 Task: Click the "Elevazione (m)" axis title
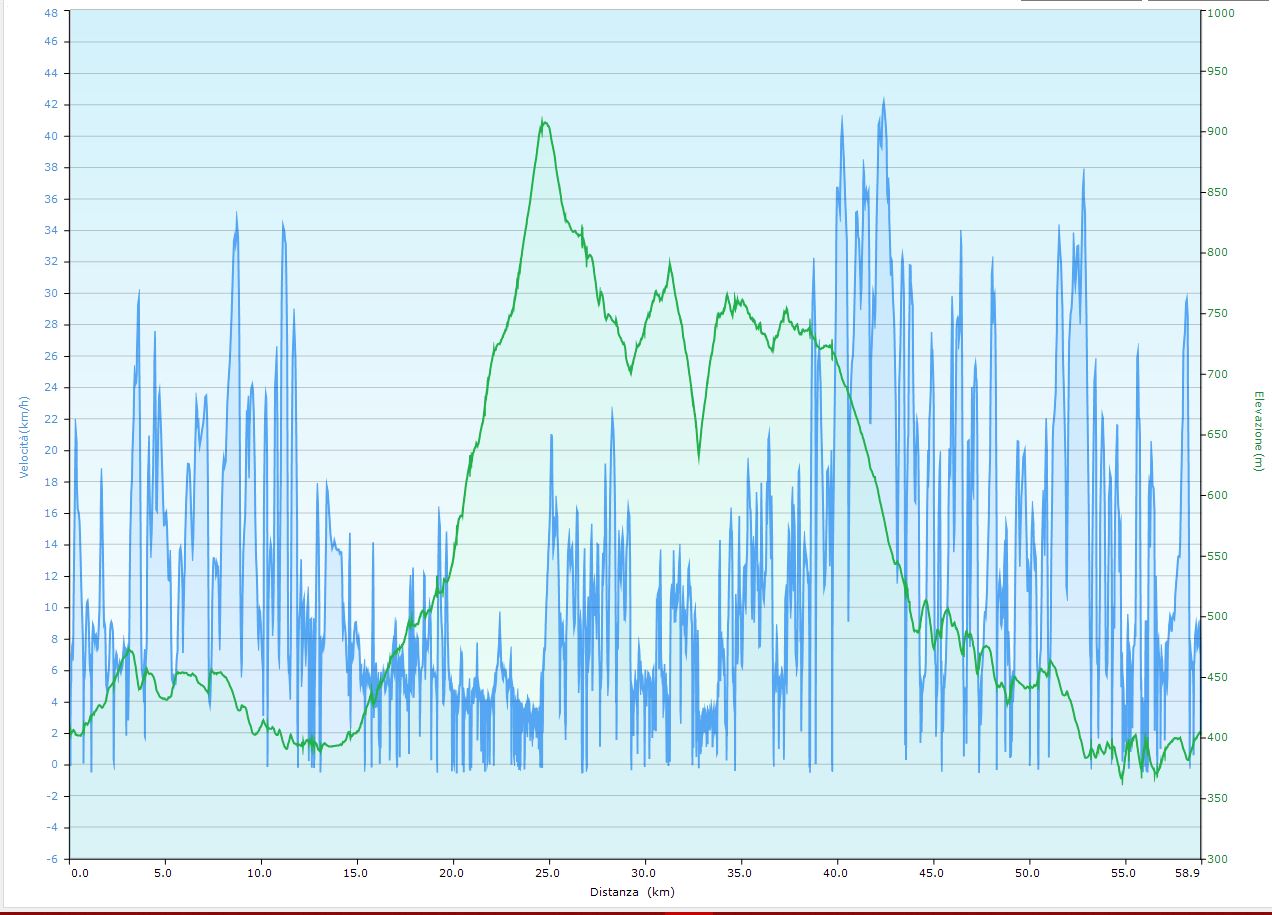[x=1257, y=431]
